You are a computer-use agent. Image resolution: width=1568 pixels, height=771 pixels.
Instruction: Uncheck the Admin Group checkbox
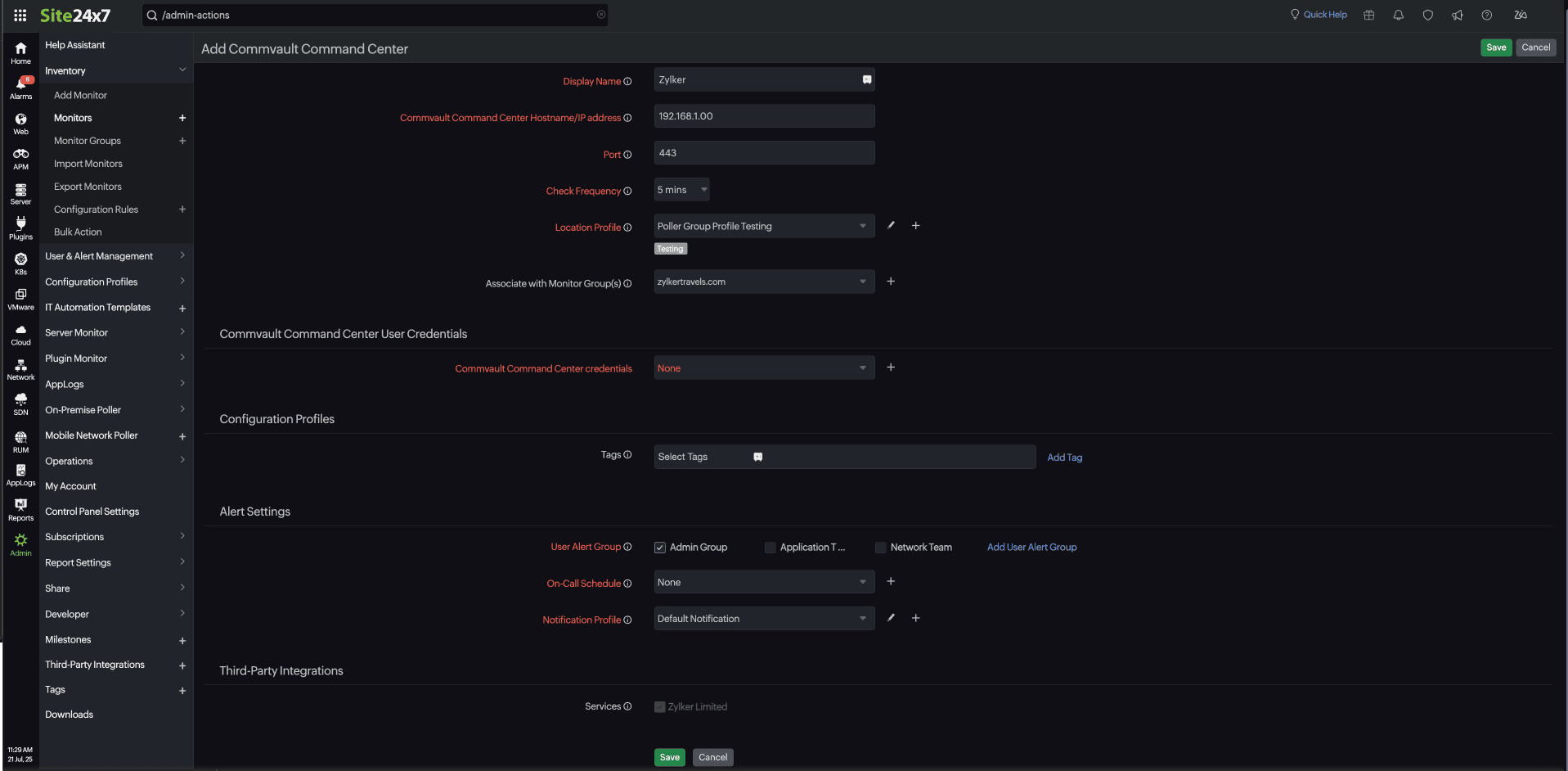659,547
